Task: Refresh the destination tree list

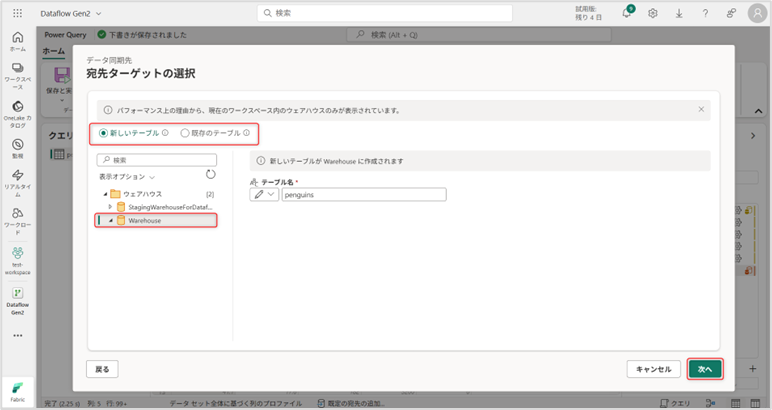Action: pyautogui.click(x=211, y=174)
